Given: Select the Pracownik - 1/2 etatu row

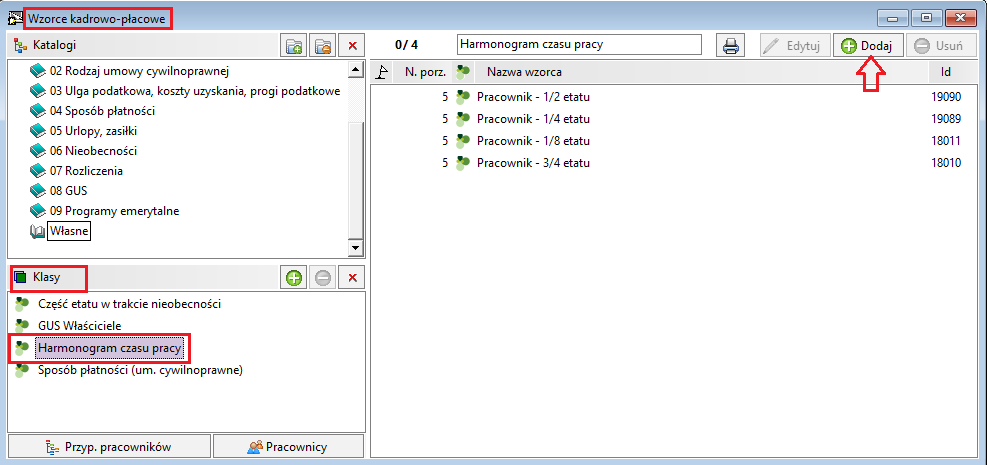Looking at the screenshot, I should (x=667, y=97).
